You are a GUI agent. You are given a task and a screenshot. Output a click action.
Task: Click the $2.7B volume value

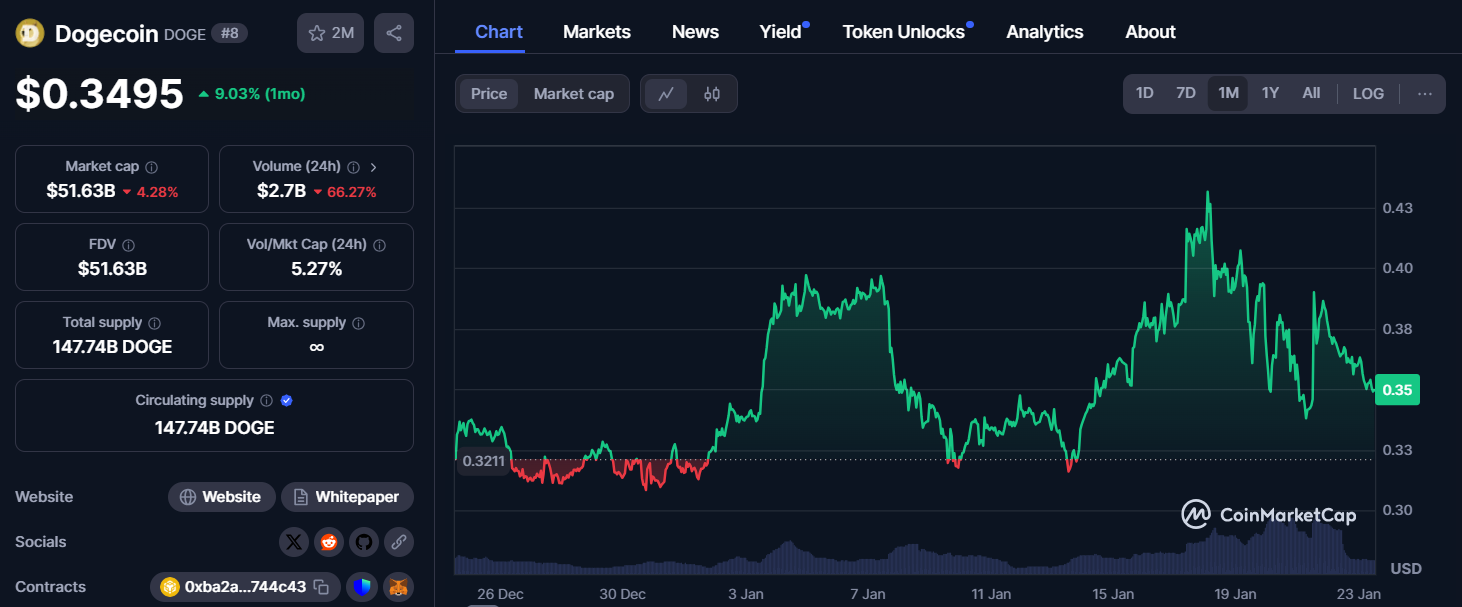pyautogui.click(x=281, y=191)
